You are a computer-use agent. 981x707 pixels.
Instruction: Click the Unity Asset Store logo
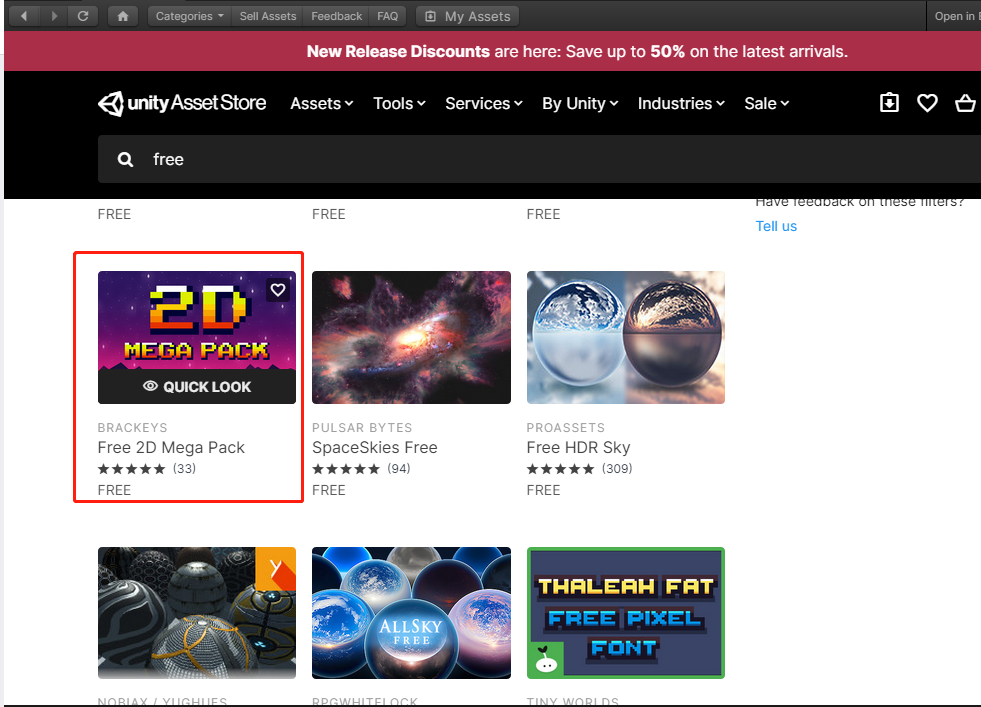pyautogui.click(x=182, y=103)
